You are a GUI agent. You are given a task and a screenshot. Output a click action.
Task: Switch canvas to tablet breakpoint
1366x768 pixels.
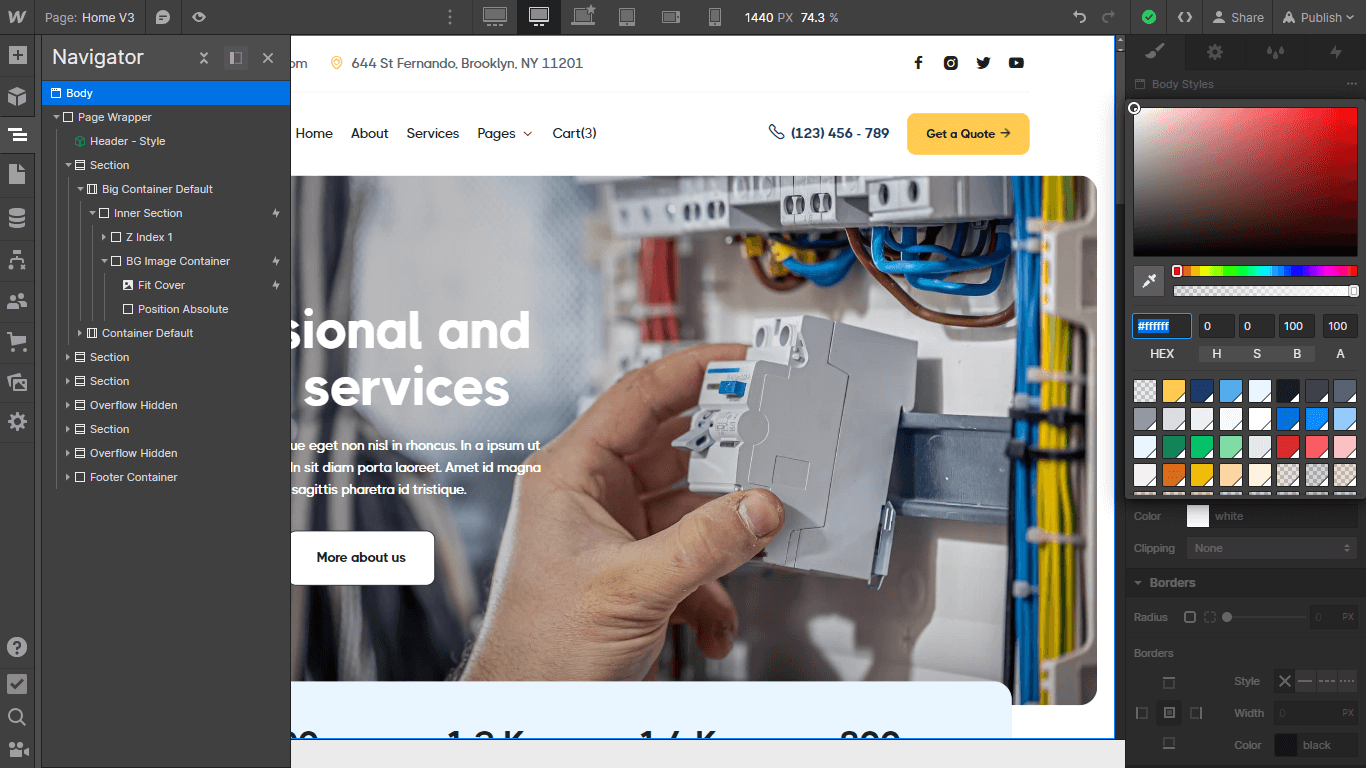pyautogui.click(x=627, y=17)
